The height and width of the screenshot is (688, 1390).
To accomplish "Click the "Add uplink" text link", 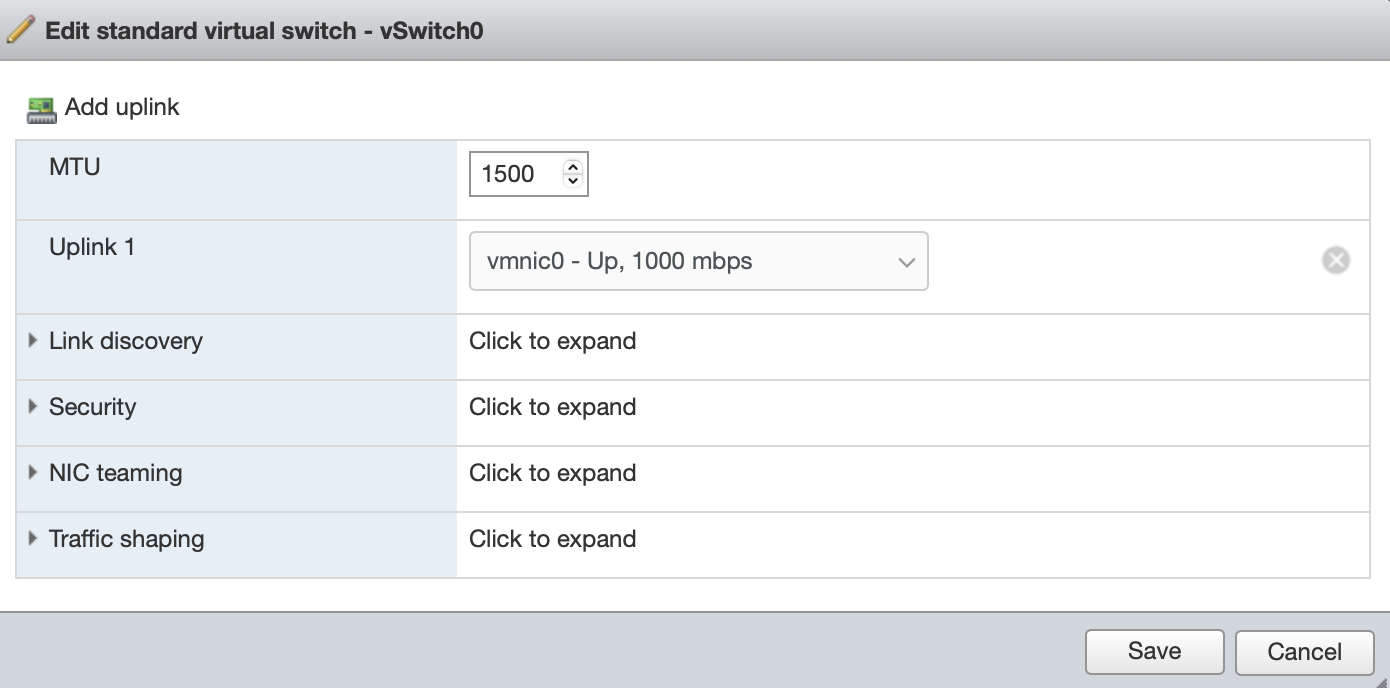I will coord(122,108).
